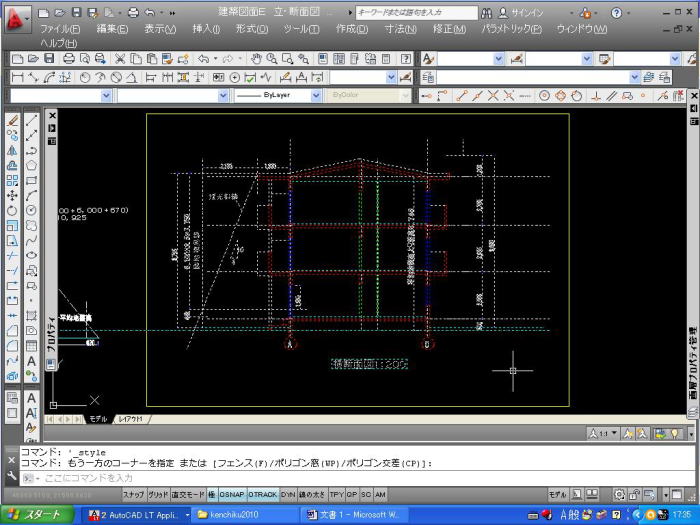The height and width of the screenshot is (525, 700).
Task: Click the Help question mark toolbar icon
Action: (405, 58)
